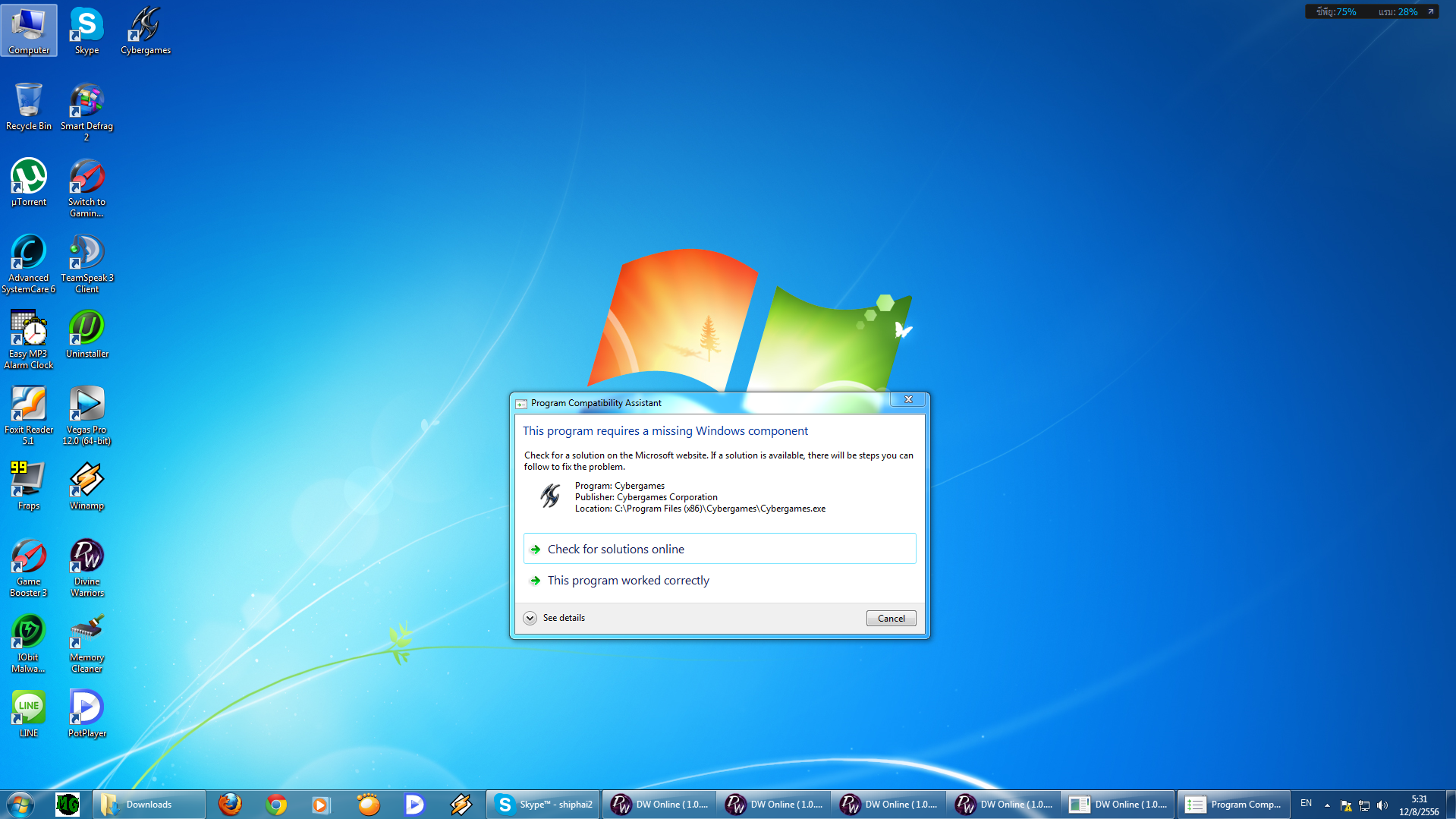This screenshot has width=1456, height=819.
Task: Click the Cybergames program icon in the dialog
Action: (550, 496)
